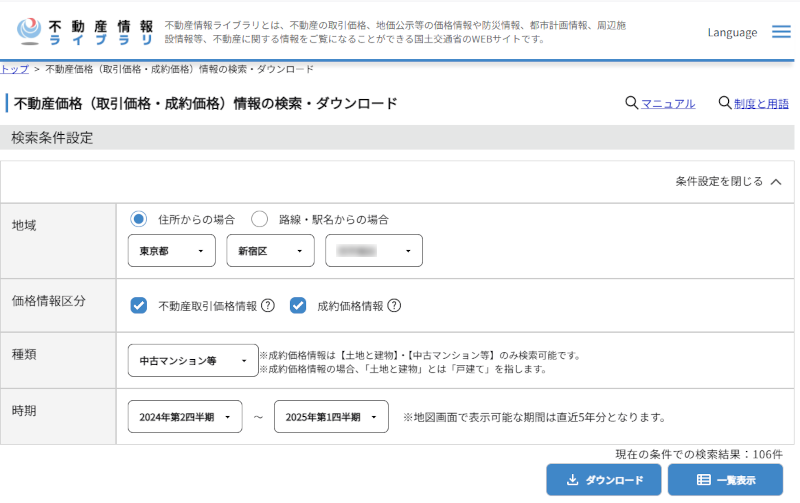Screen dimensions: 800x503
Task: Uncheck the 成約価格情報 checkbox
Action: 297,306
